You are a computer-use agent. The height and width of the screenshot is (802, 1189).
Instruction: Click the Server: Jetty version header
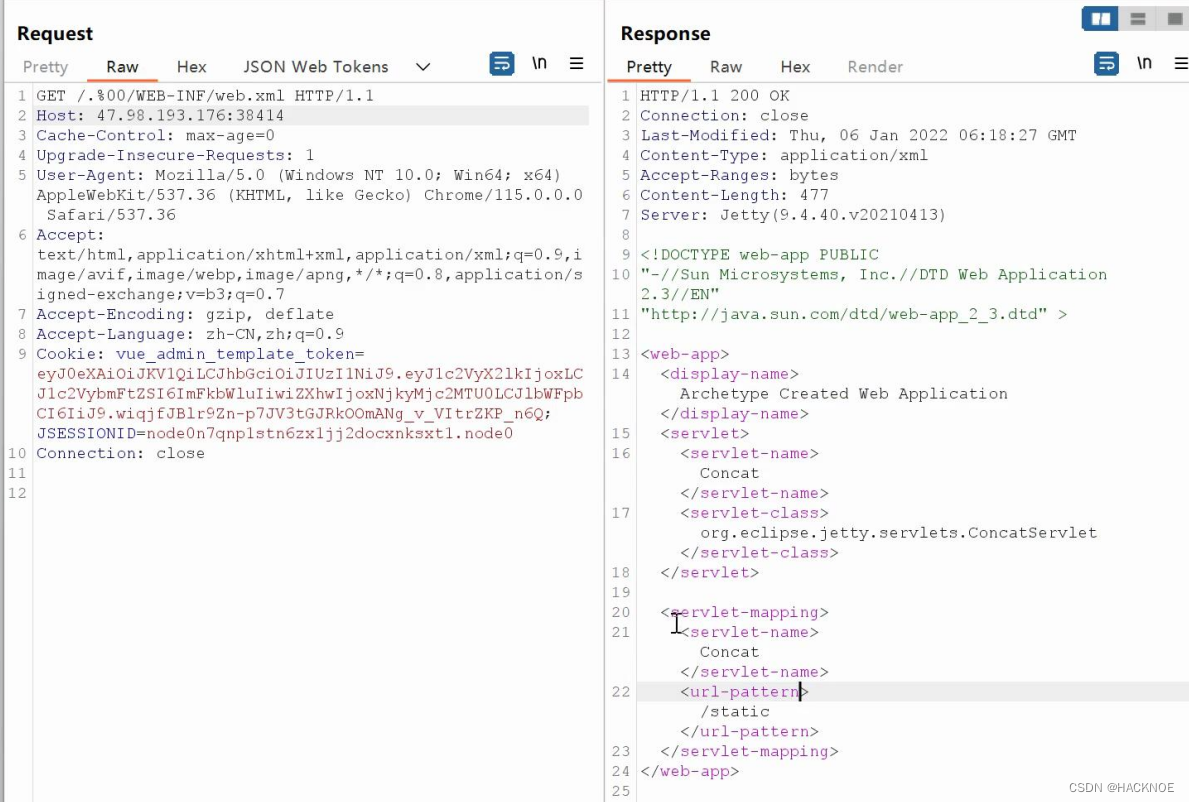point(792,215)
